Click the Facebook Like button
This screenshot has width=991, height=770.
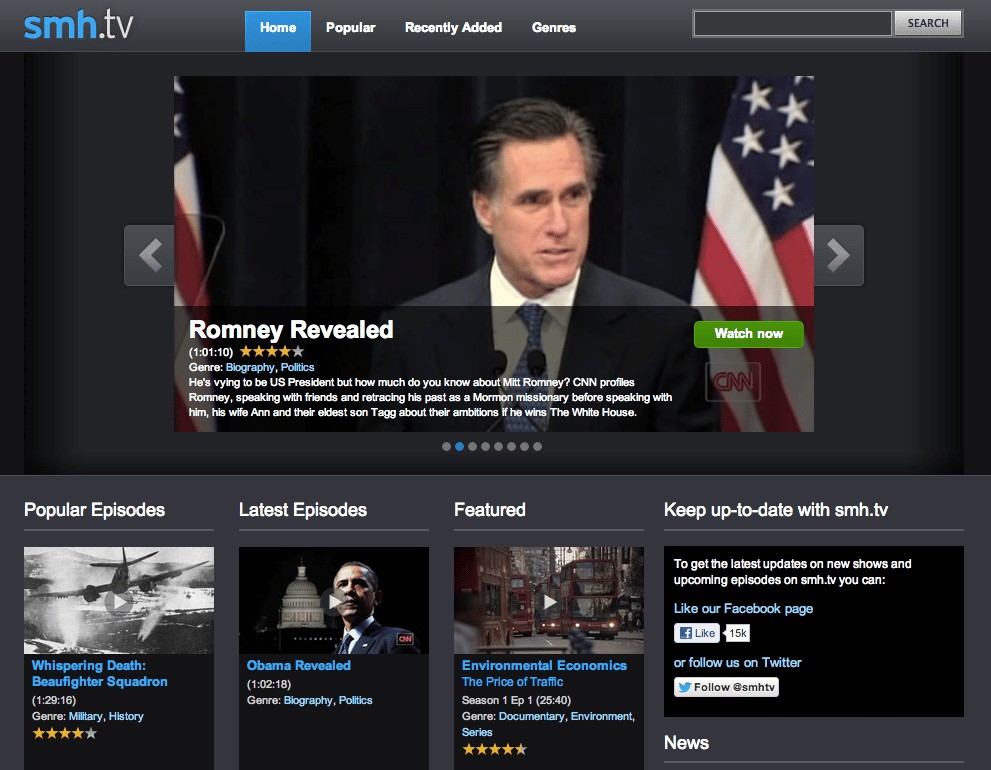[x=697, y=633]
